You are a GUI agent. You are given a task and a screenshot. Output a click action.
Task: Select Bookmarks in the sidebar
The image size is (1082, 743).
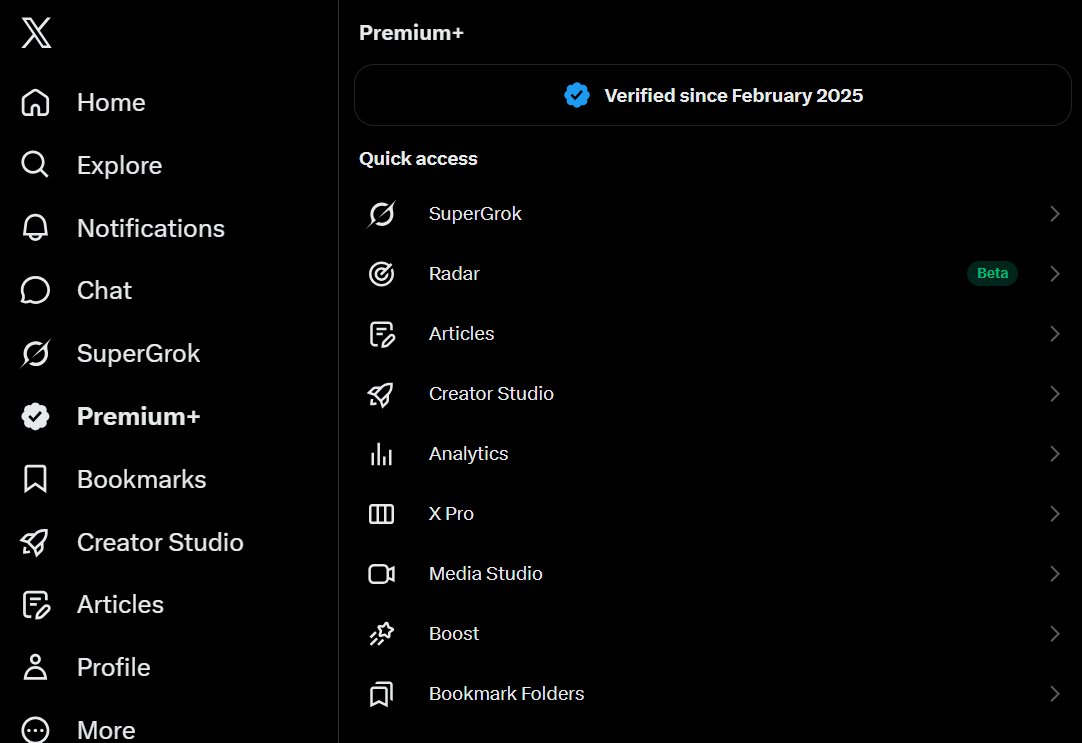[141, 479]
